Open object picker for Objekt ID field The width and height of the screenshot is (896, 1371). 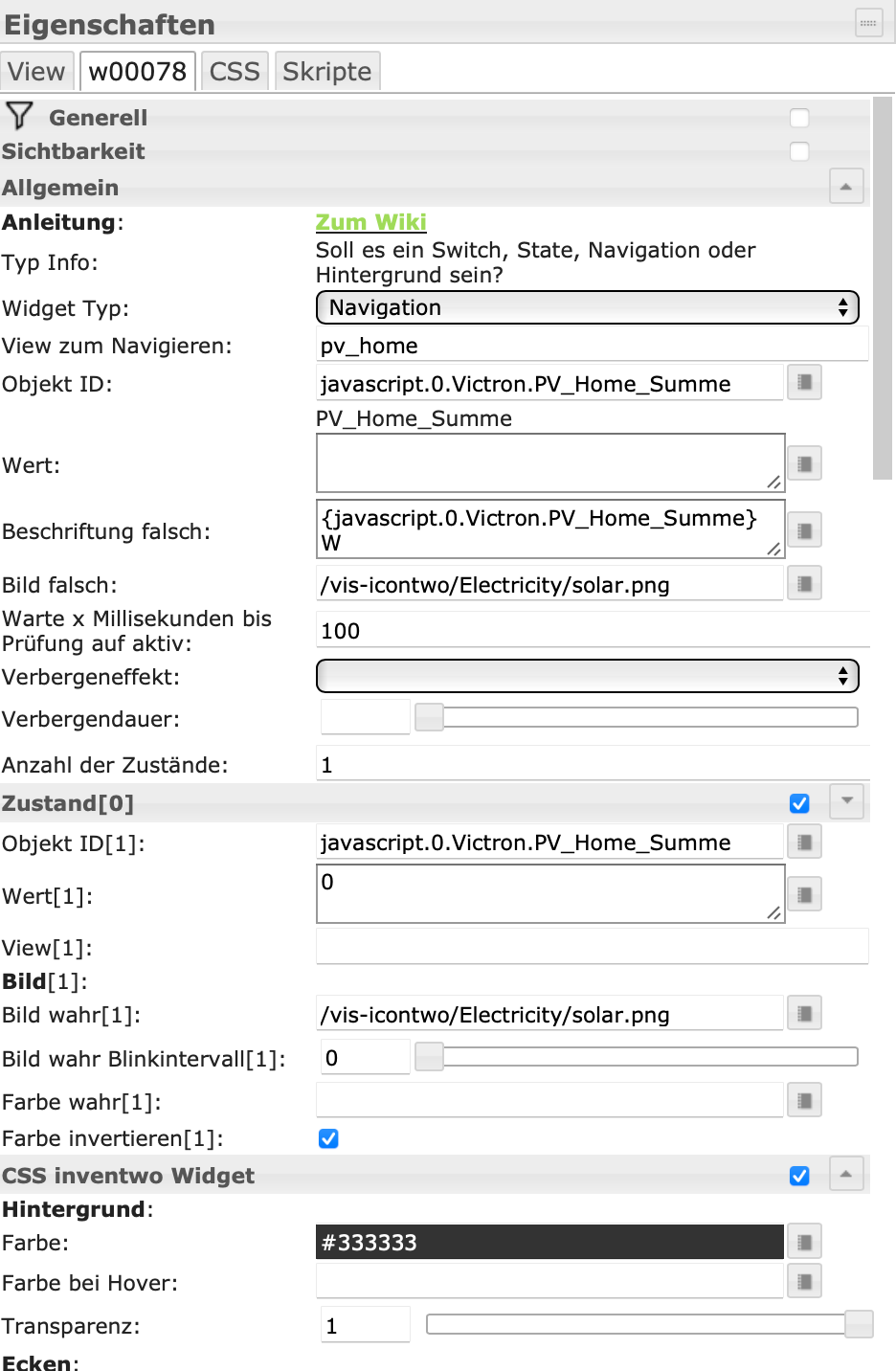pyautogui.click(x=804, y=383)
